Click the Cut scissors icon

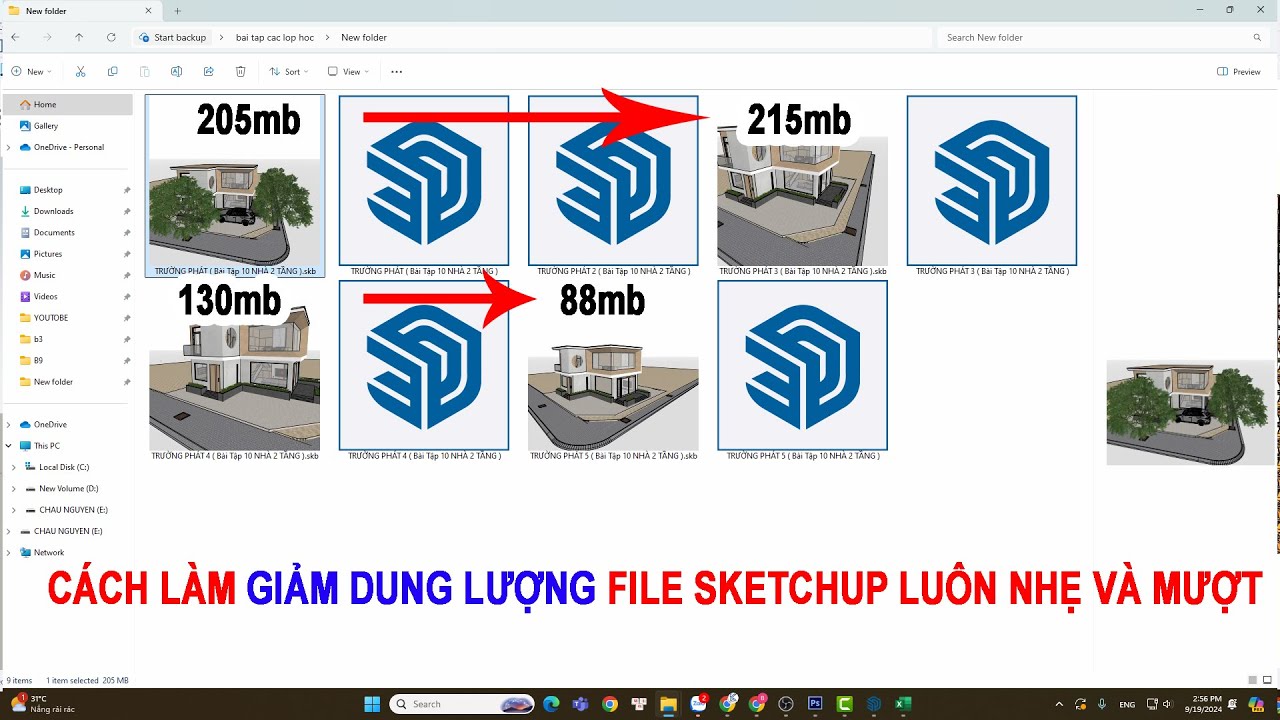[81, 72]
